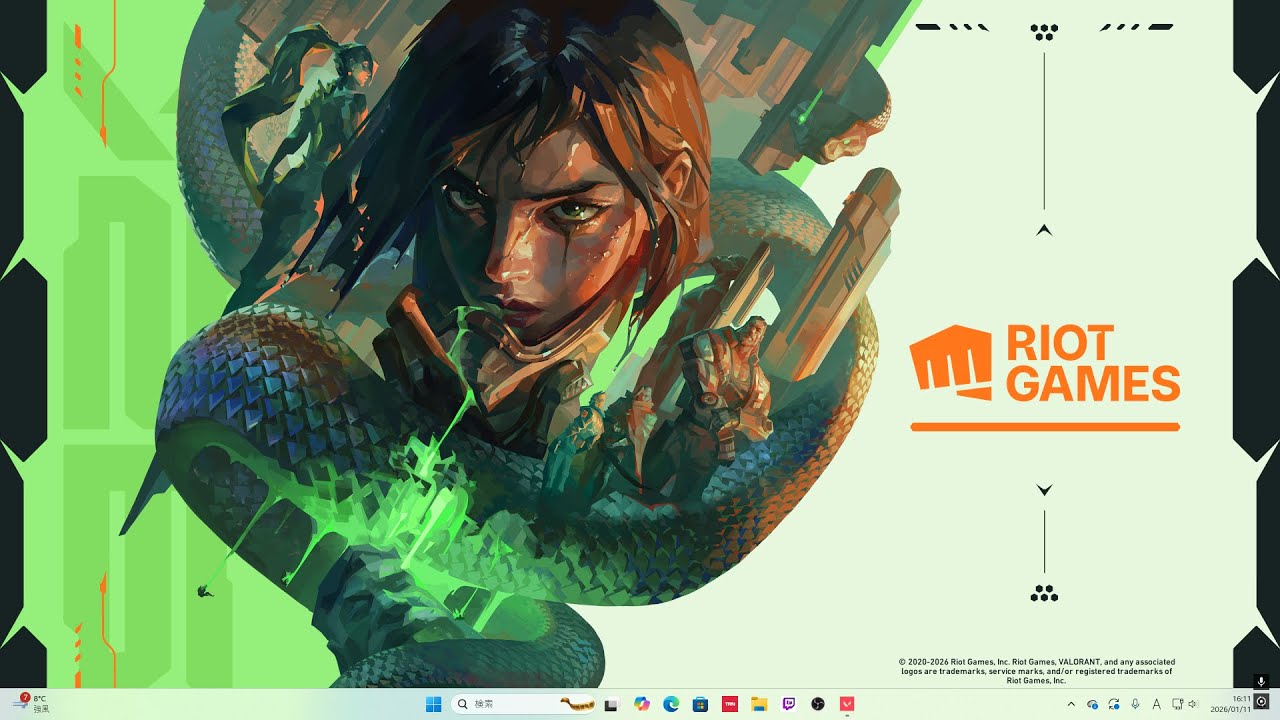The width and height of the screenshot is (1280, 720).
Task: Open the red TRN tracker app
Action: (730, 704)
